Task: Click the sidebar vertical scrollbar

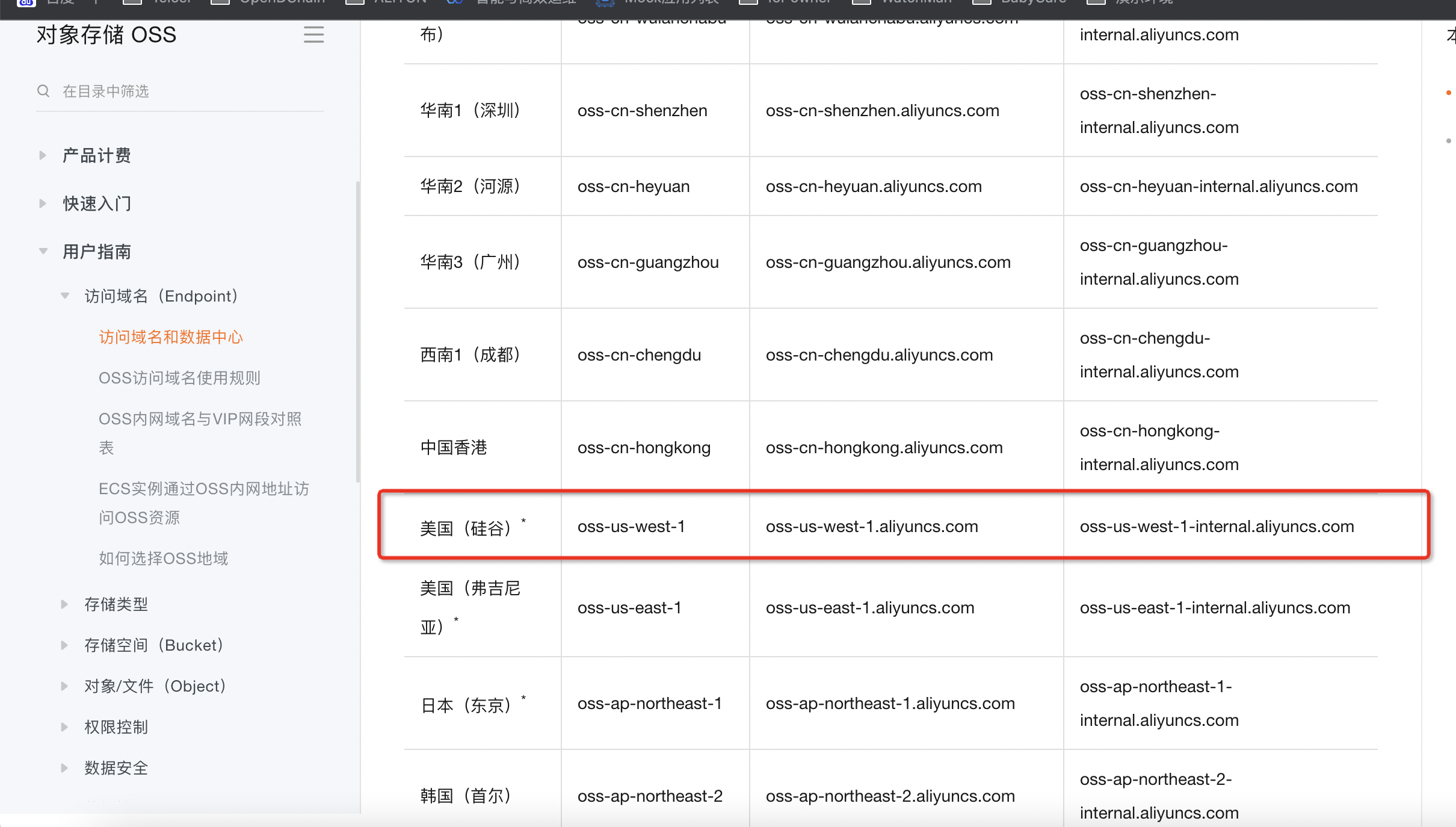Action: [358, 331]
